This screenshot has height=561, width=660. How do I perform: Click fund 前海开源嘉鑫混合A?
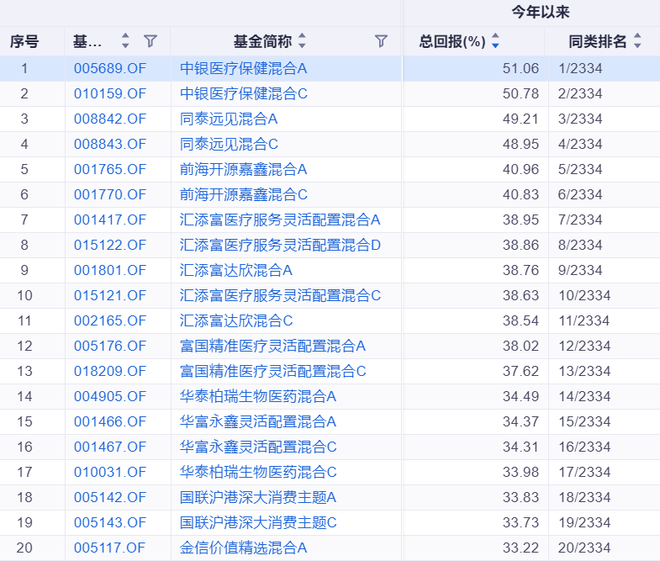point(243,169)
